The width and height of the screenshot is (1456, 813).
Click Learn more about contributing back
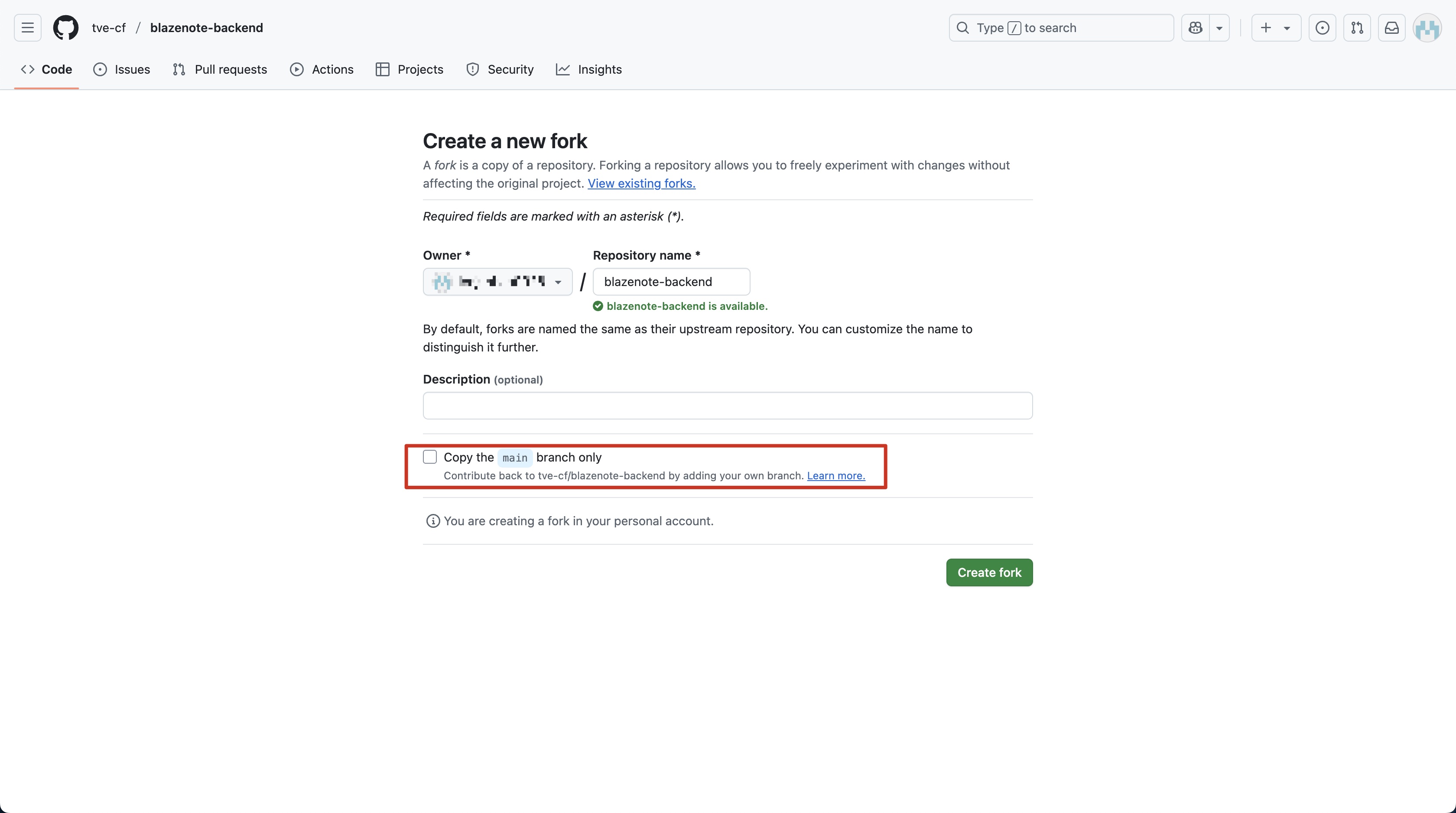[835, 475]
